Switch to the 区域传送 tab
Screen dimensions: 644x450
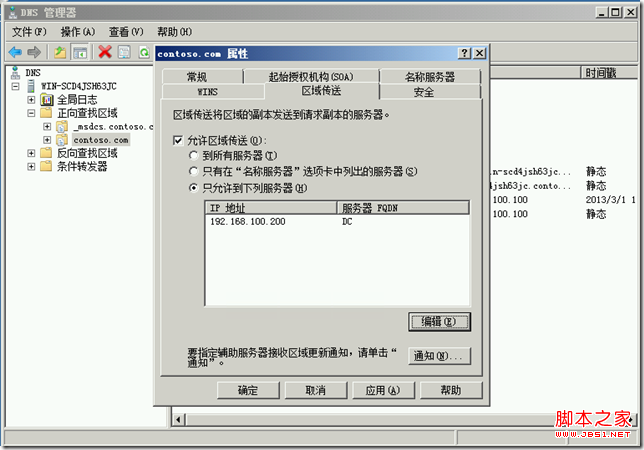(322, 91)
